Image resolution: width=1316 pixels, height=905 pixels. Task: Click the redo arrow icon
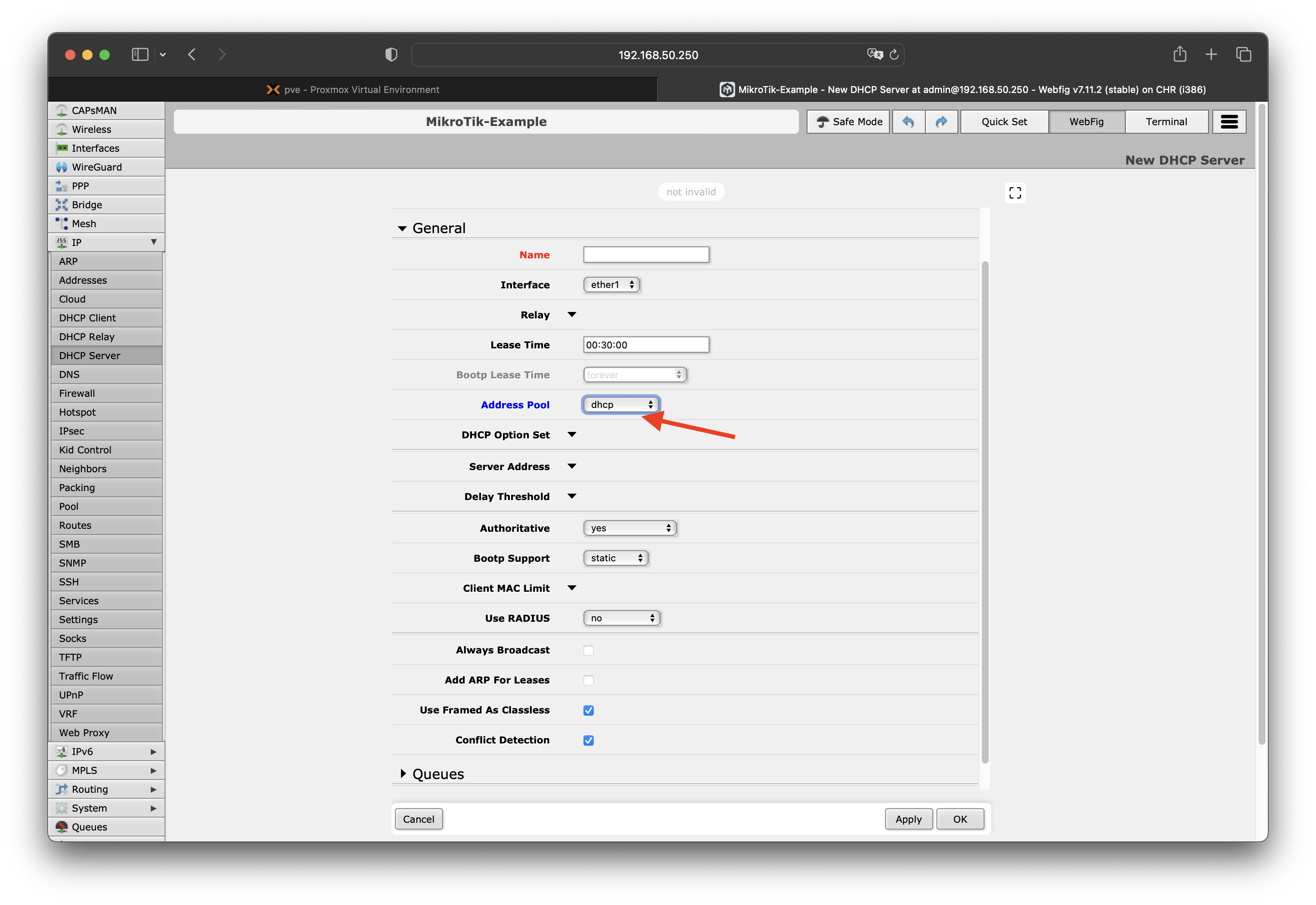(x=941, y=122)
